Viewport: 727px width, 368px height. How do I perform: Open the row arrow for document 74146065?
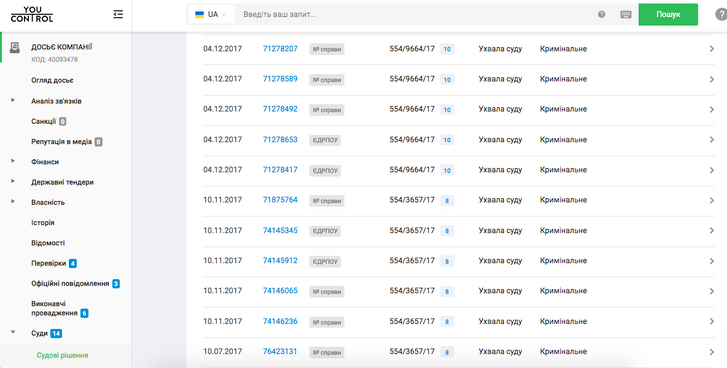(712, 291)
